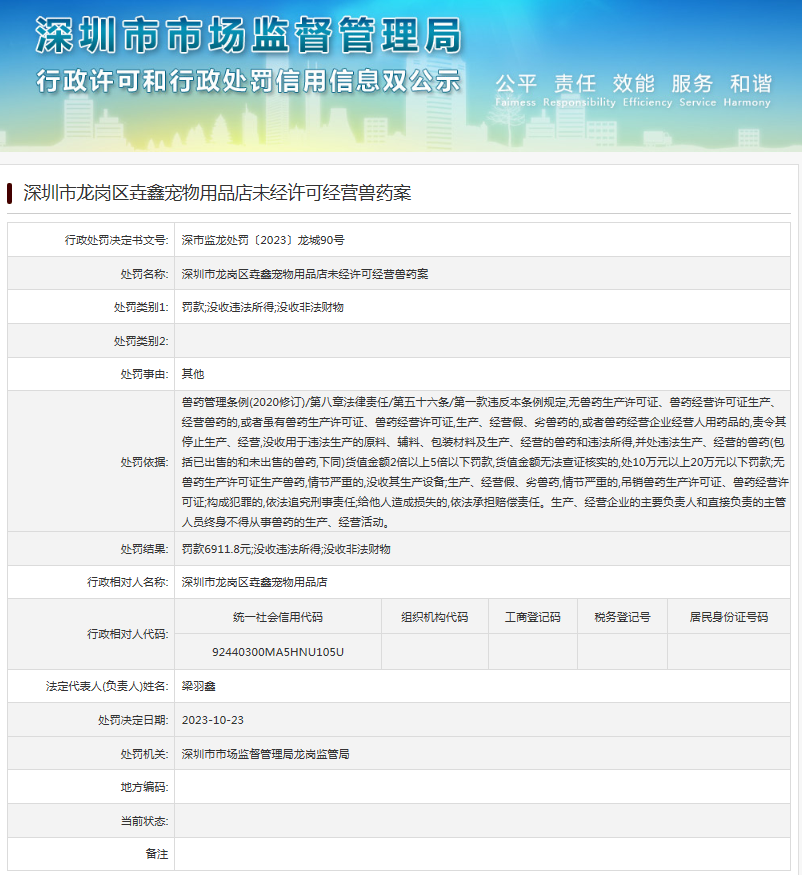This screenshot has width=802, height=875.
Task: Click the 居民身份证号码 column header
Action: (x=729, y=617)
